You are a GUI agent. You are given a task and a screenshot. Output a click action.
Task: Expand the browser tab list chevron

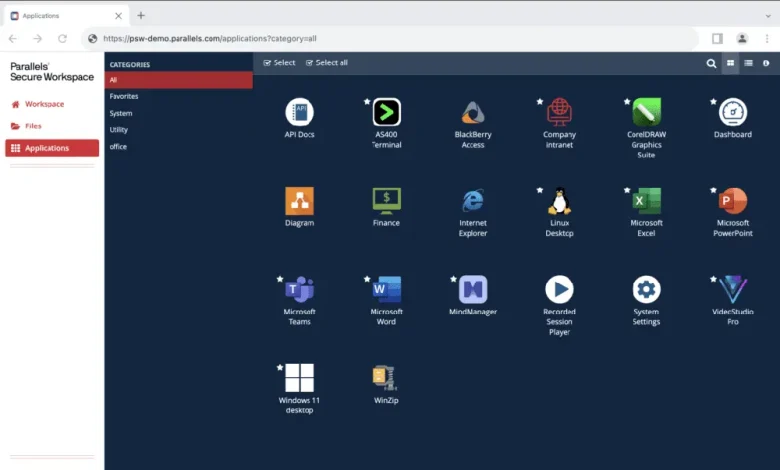tap(768, 16)
